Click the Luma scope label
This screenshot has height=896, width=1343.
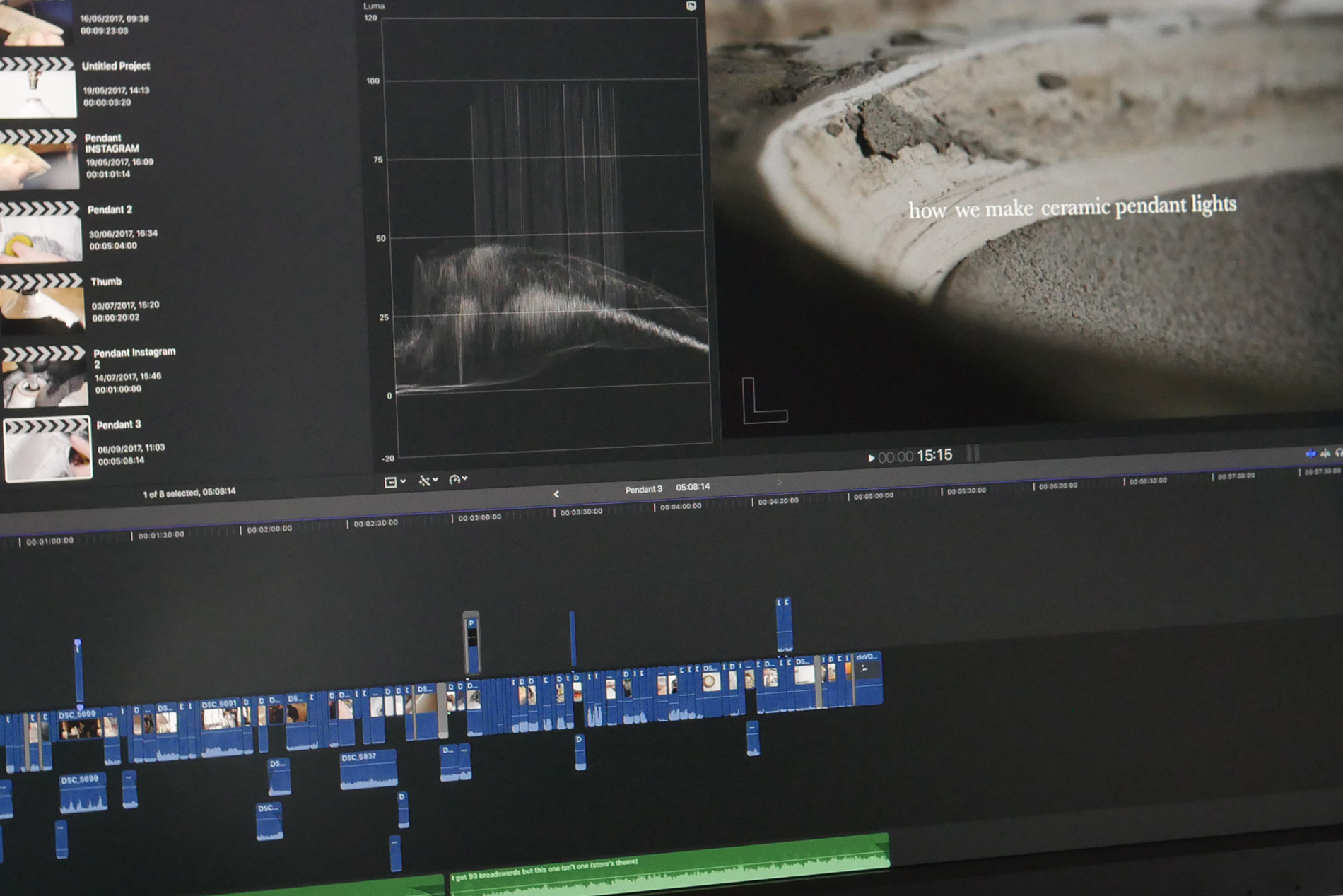point(374,6)
